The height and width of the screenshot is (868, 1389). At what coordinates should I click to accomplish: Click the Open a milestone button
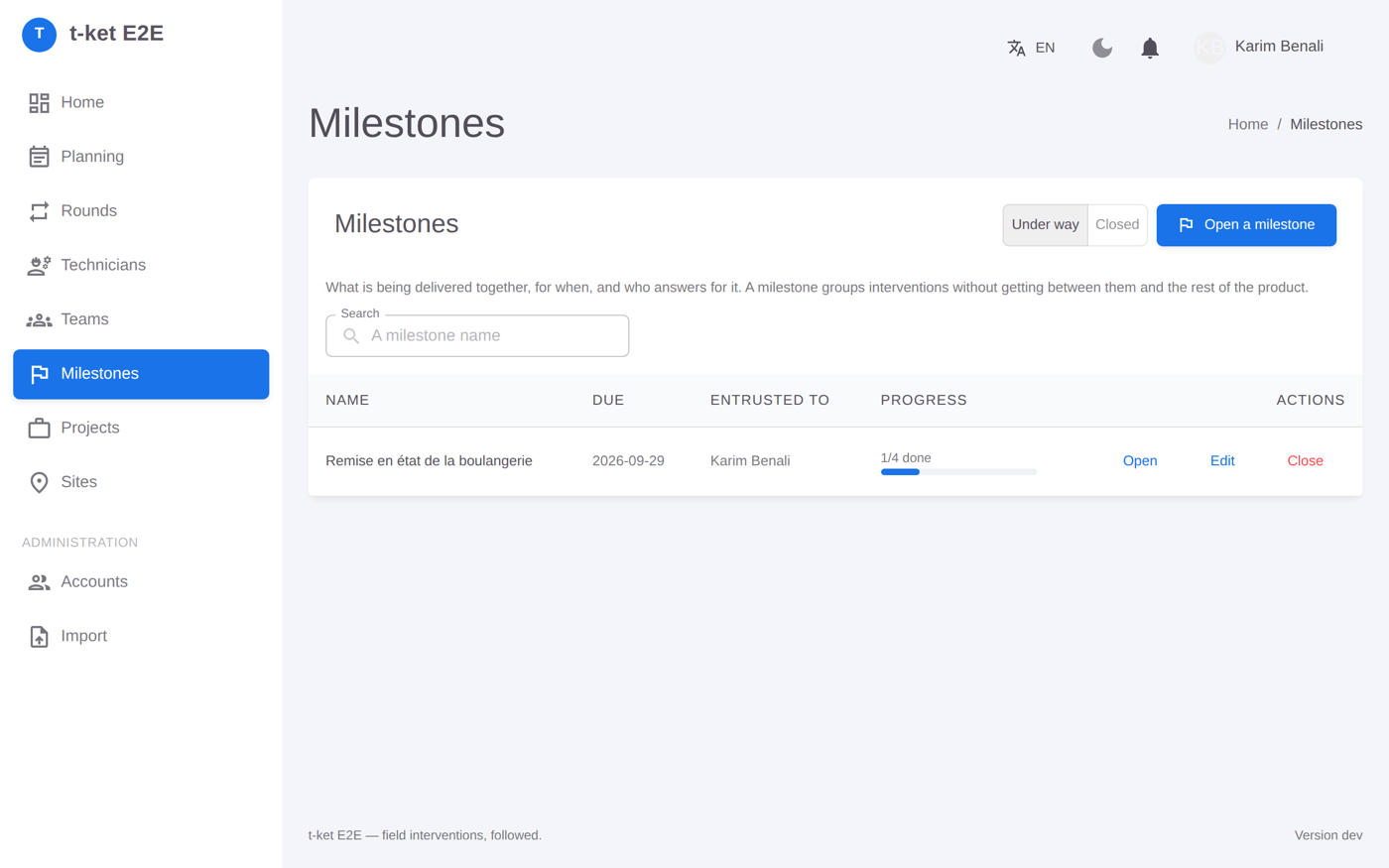tap(1246, 225)
